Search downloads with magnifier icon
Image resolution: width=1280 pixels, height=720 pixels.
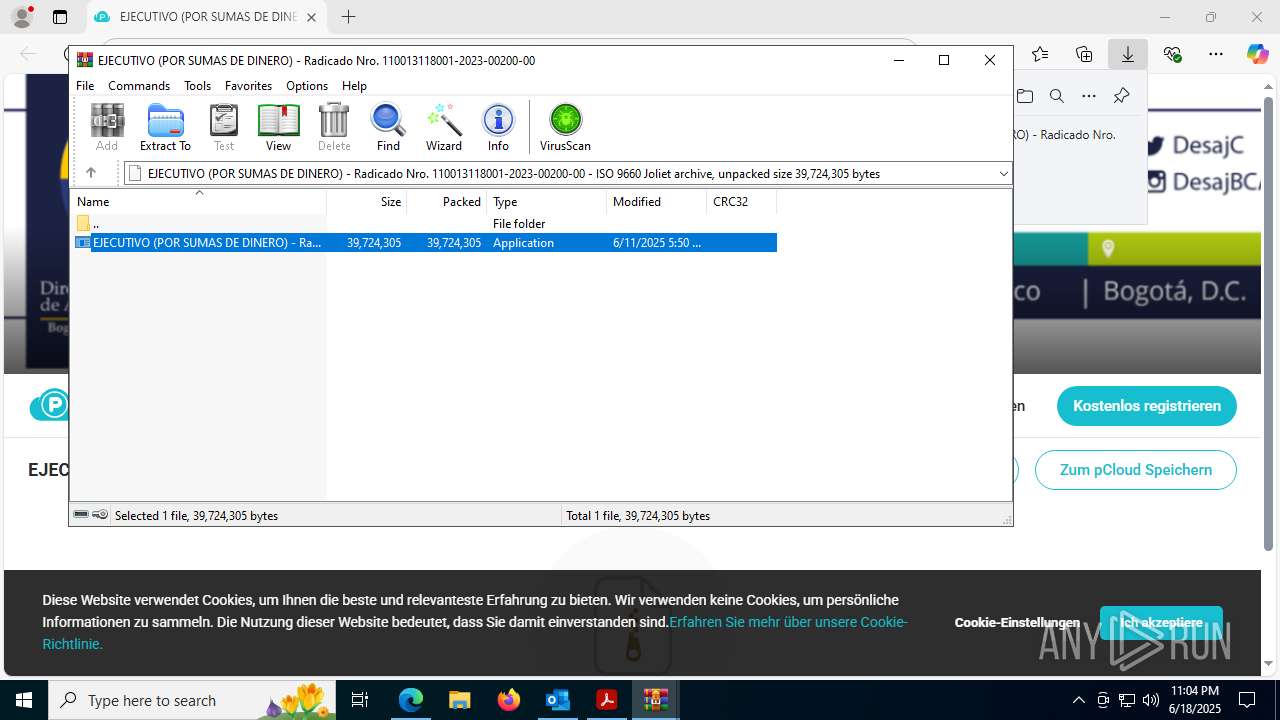click(1057, 96)
